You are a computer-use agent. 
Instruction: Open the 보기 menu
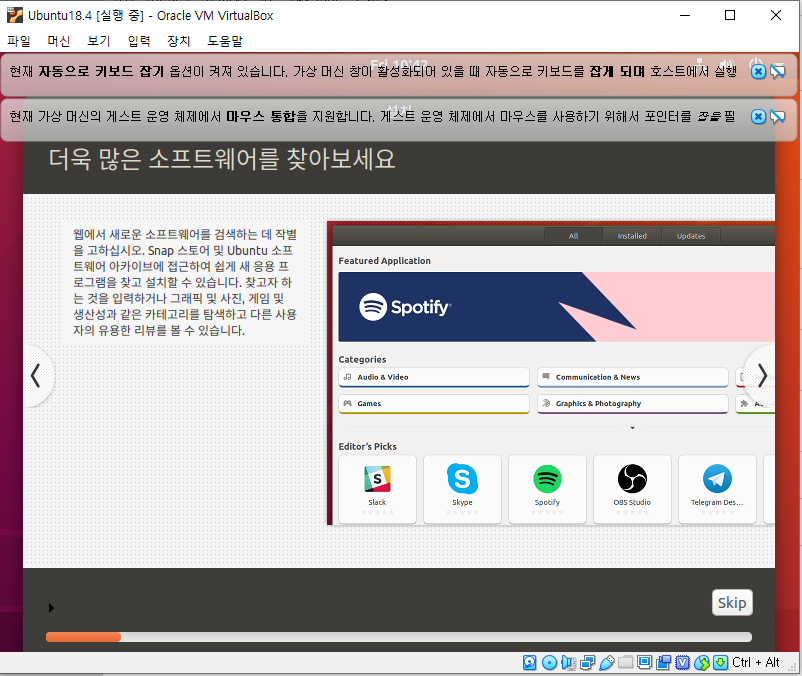coord(99,41)
